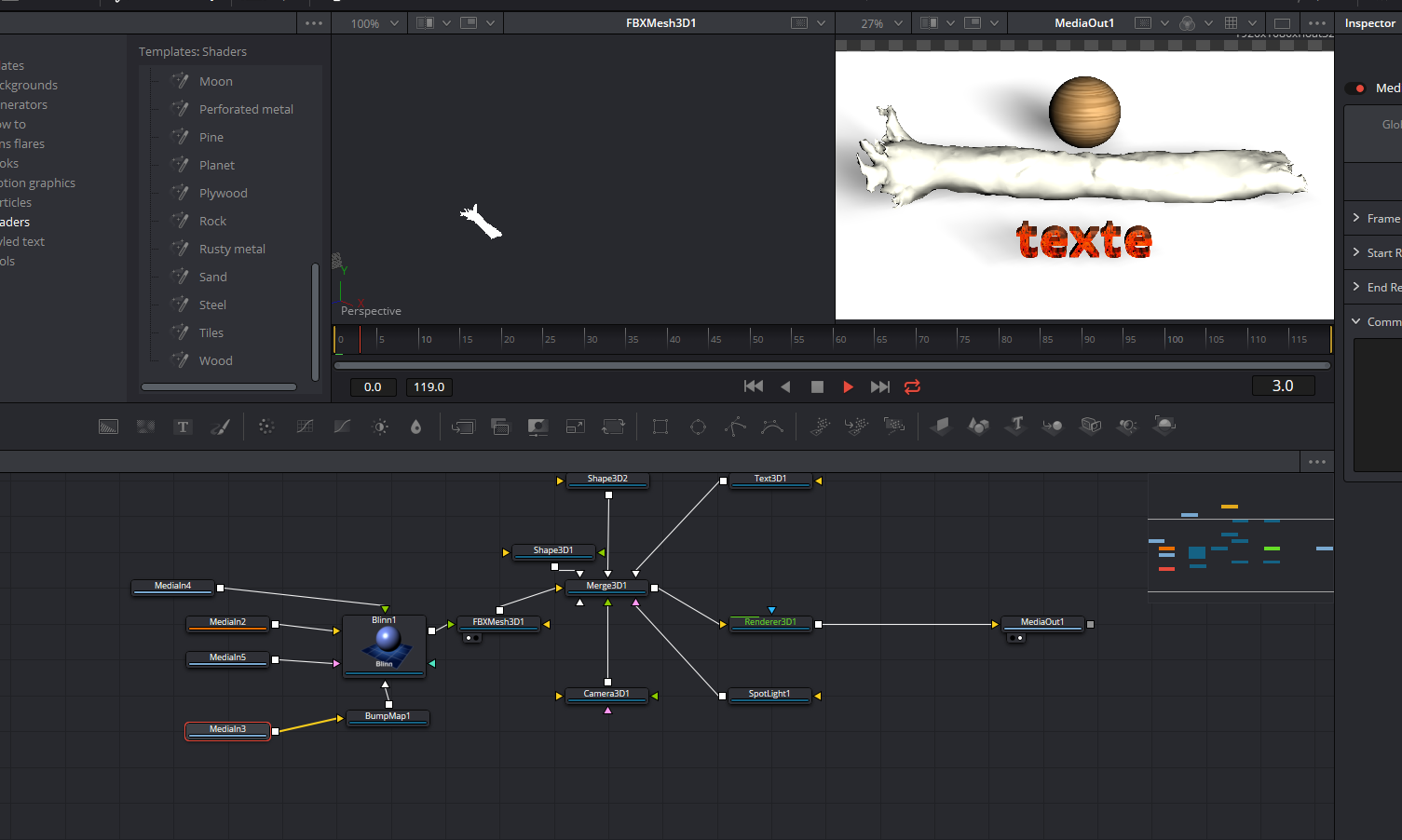Select the Rectangle mask tool

660,427
